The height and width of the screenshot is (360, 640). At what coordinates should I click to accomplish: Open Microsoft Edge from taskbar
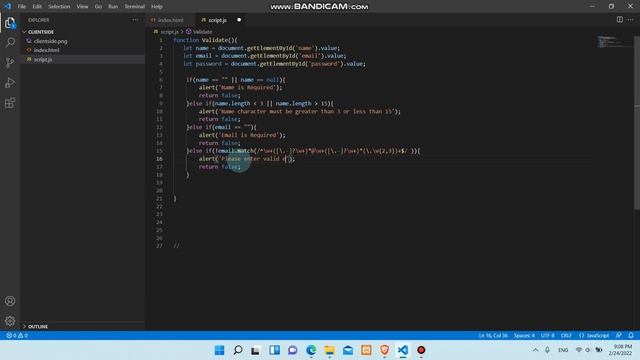(x=311, y=350)
